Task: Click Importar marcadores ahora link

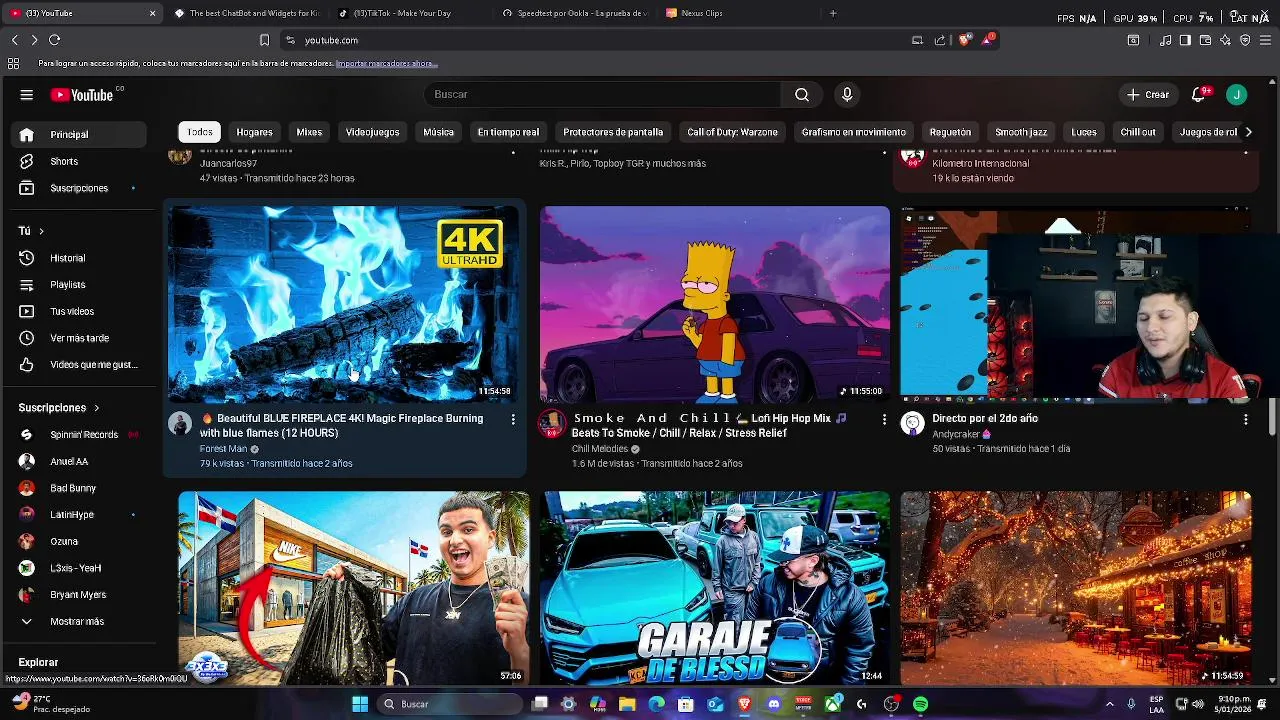Action: 384,63
